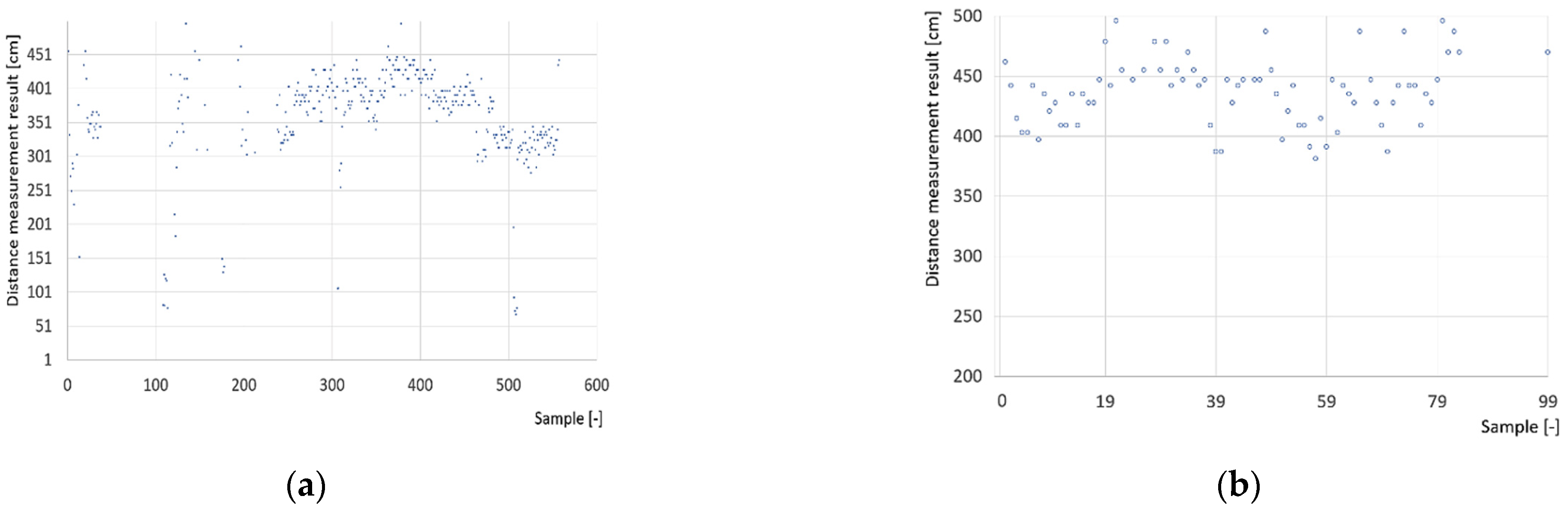Select the 250 y-axis label in right chart
Screen dimensions: 1568x511
click(967, 317)
